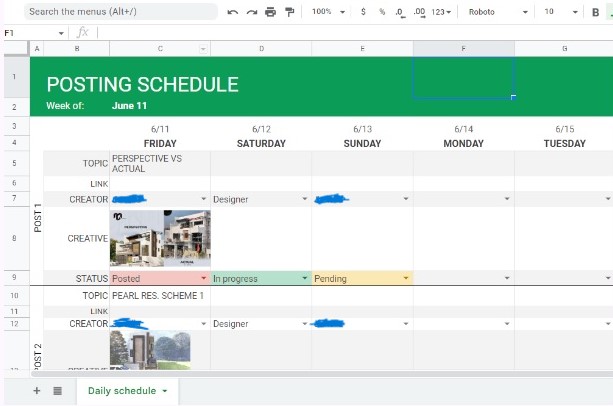Click the Redo icon in toolbar
This screenshot has width=613, height=406.
coord(252,12)
